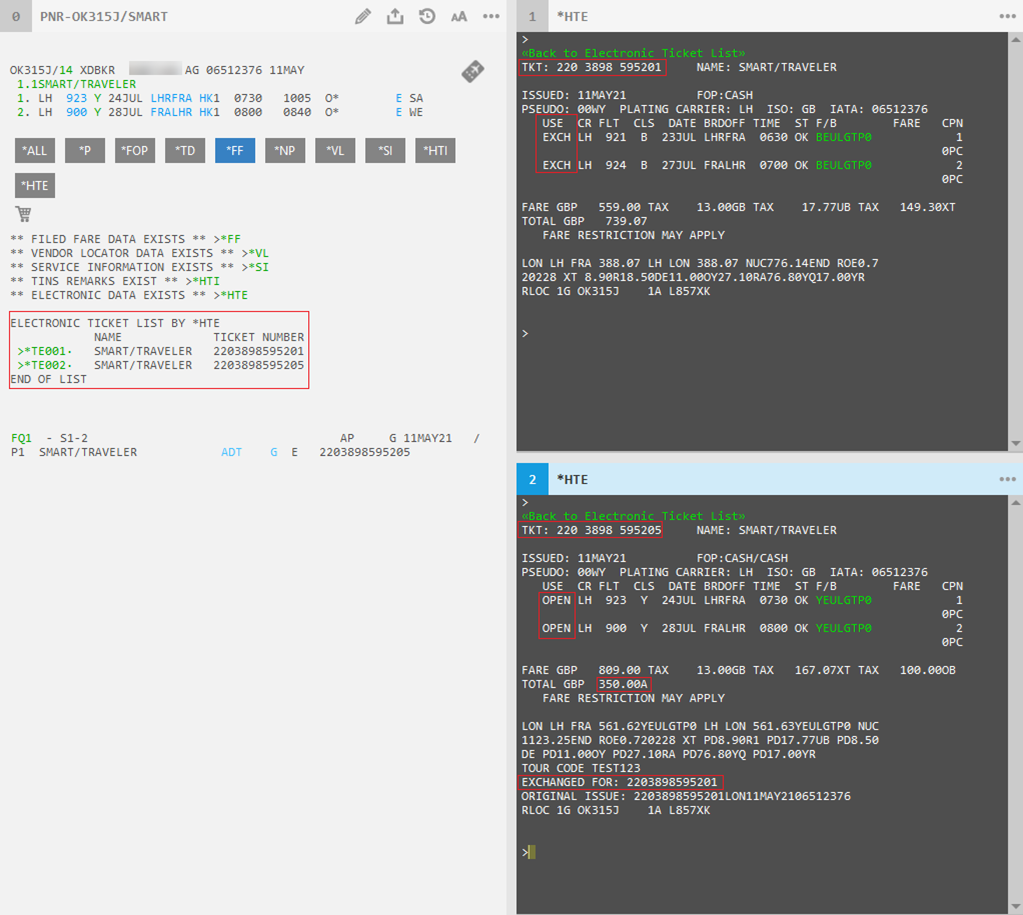Image resolution: width=1023 pixels, height=915 pixels.
Task: Click the shopping cart icon
Action: pos(23,213)
